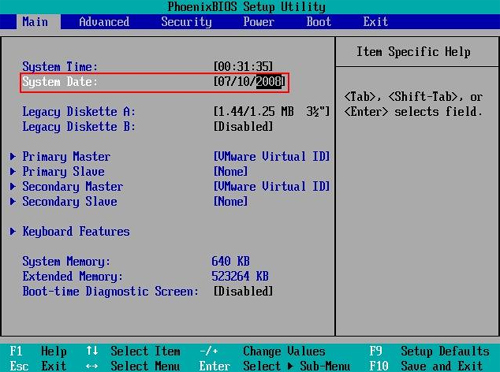The width and height of the screenshot is (500, 372).
Task: Click the Enter Select Sub-Menu hint
Action: (275, 366)
